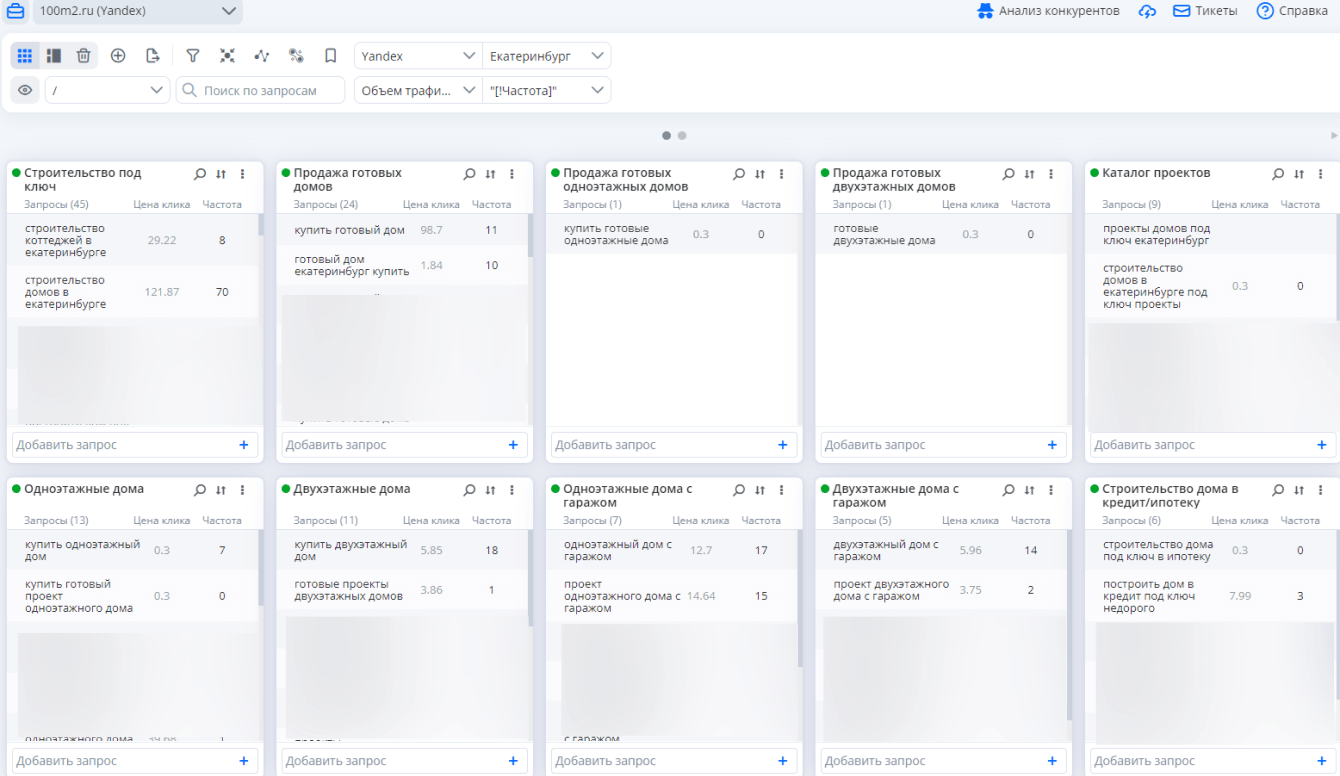
Task: Open more options for Продажа готовых двухэтажных домов
Action: 1051,174
